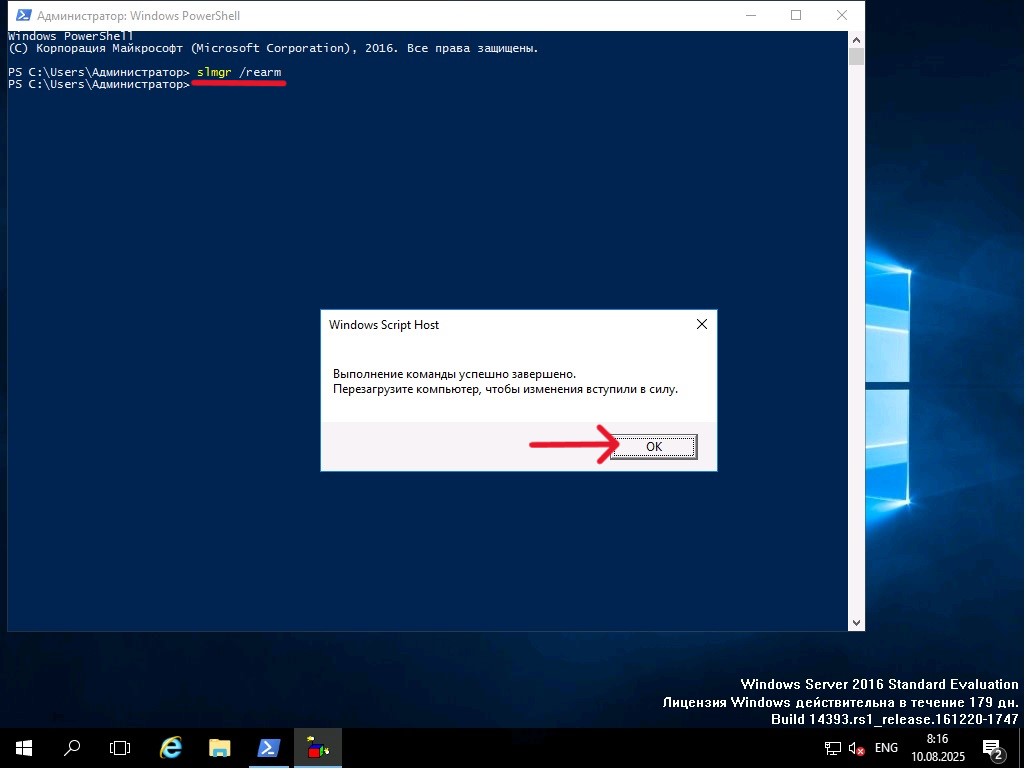Image resolution: width=1026 pixels, height=770 pixels.
Task: Launch Internet Explorer from the taskbar
Action: click(171, 748)
